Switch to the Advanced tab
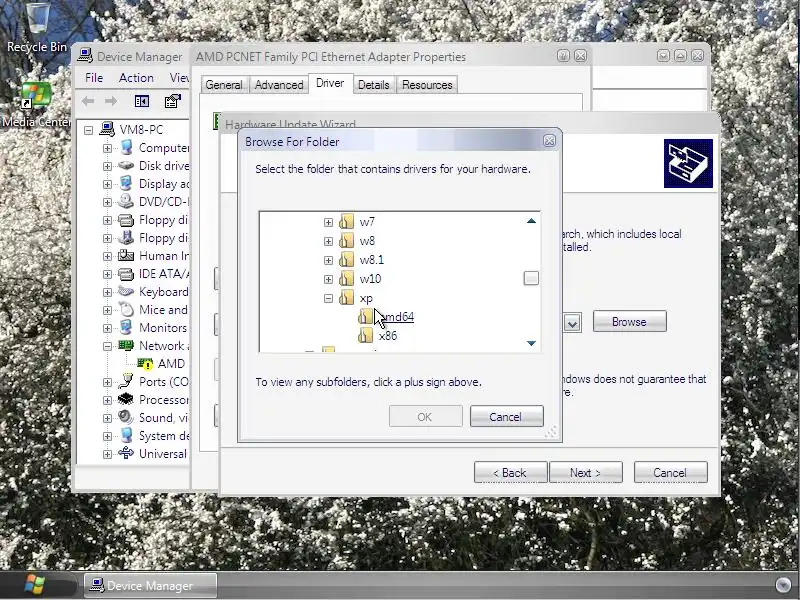The width and height of the screenshot is (800, 600). click(279, 85)
